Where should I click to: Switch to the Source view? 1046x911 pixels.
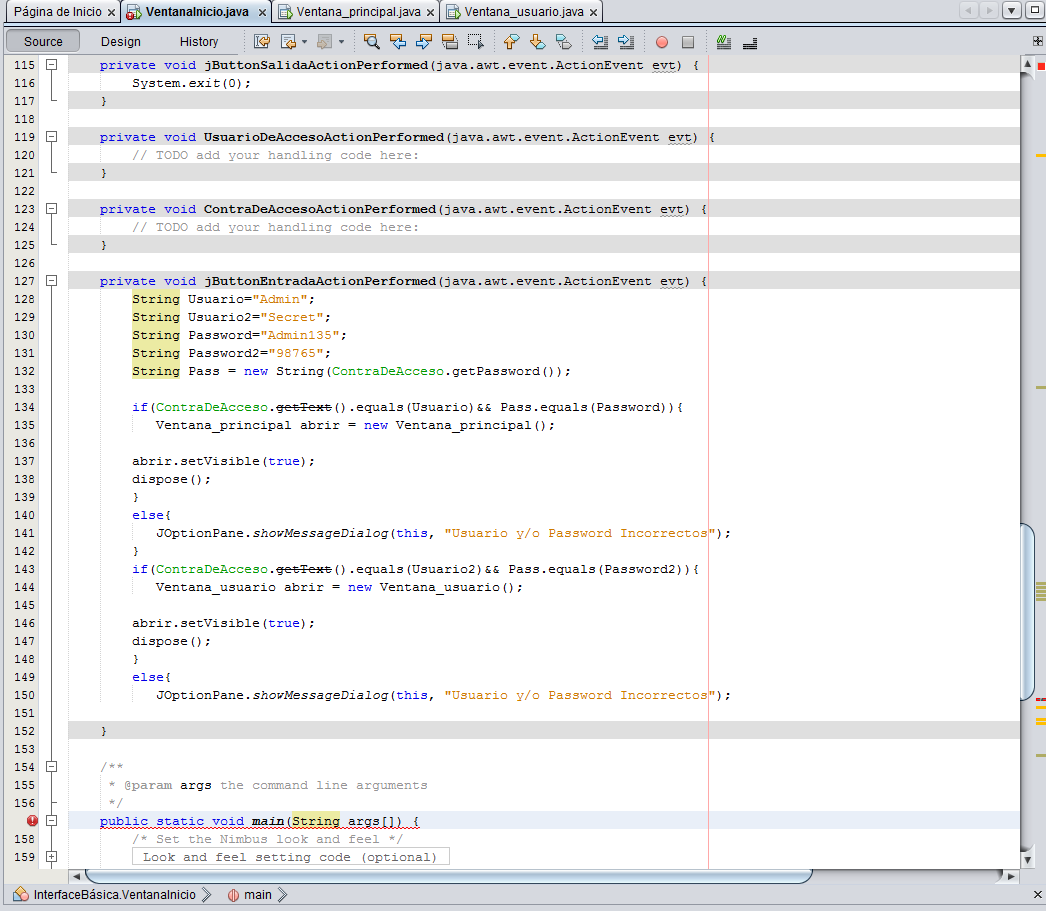[43, 41]
